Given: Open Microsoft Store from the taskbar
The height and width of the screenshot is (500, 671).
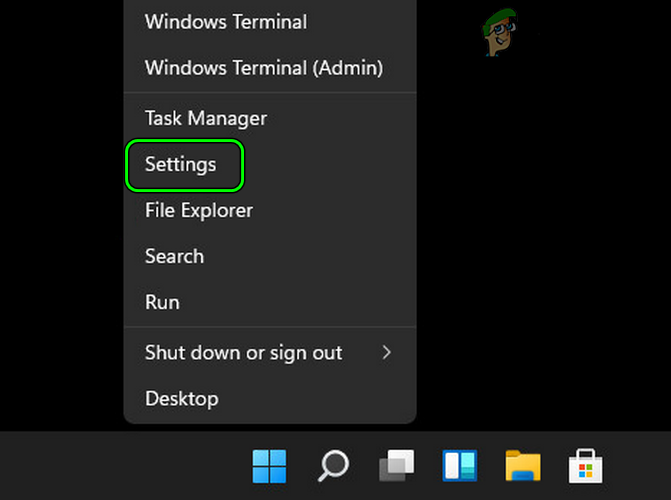Looking at the screenshot, I should pyautogui.click(x=584, y=465).
